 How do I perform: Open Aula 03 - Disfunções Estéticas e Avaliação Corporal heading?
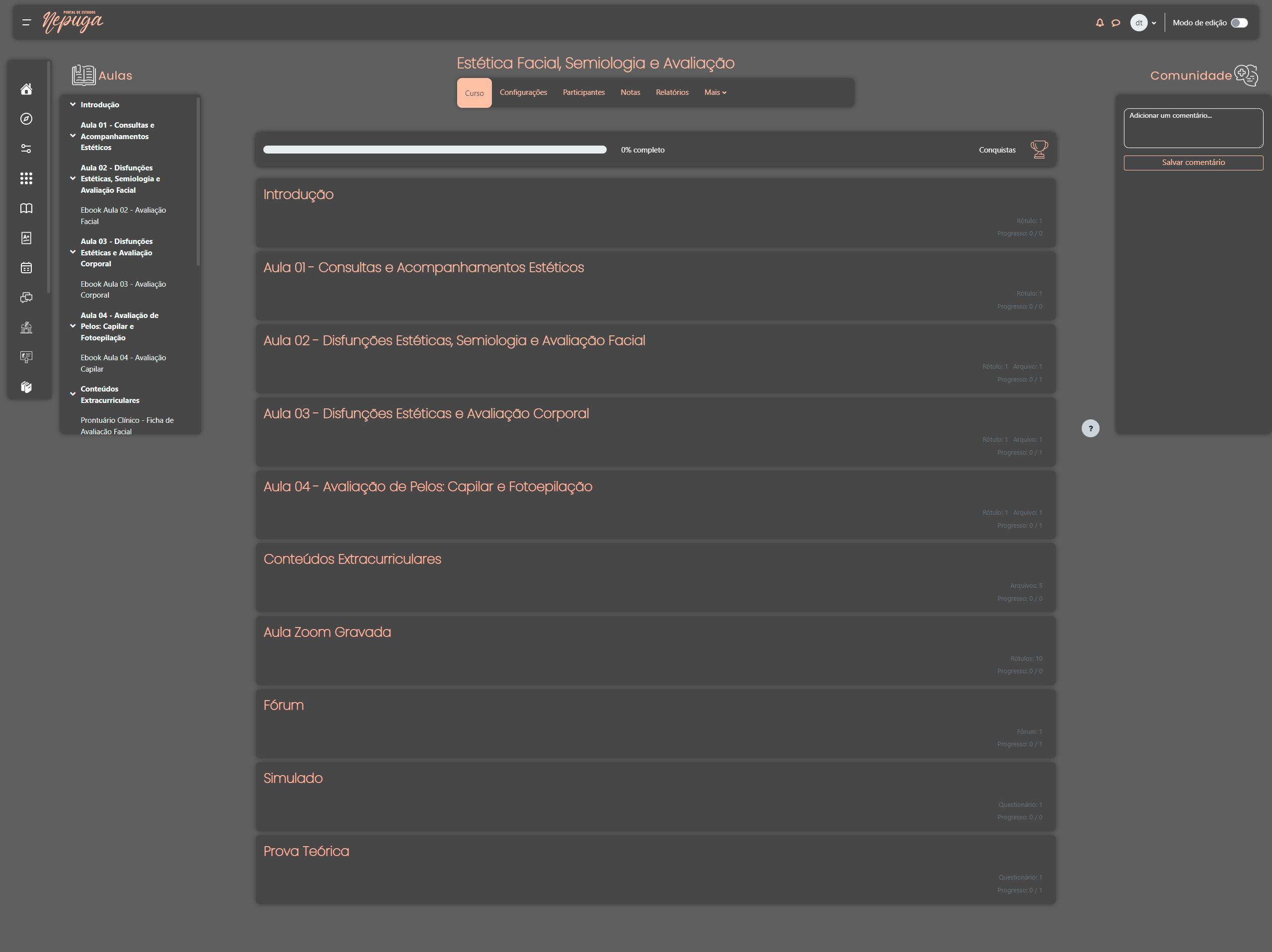tap(426, 413)
